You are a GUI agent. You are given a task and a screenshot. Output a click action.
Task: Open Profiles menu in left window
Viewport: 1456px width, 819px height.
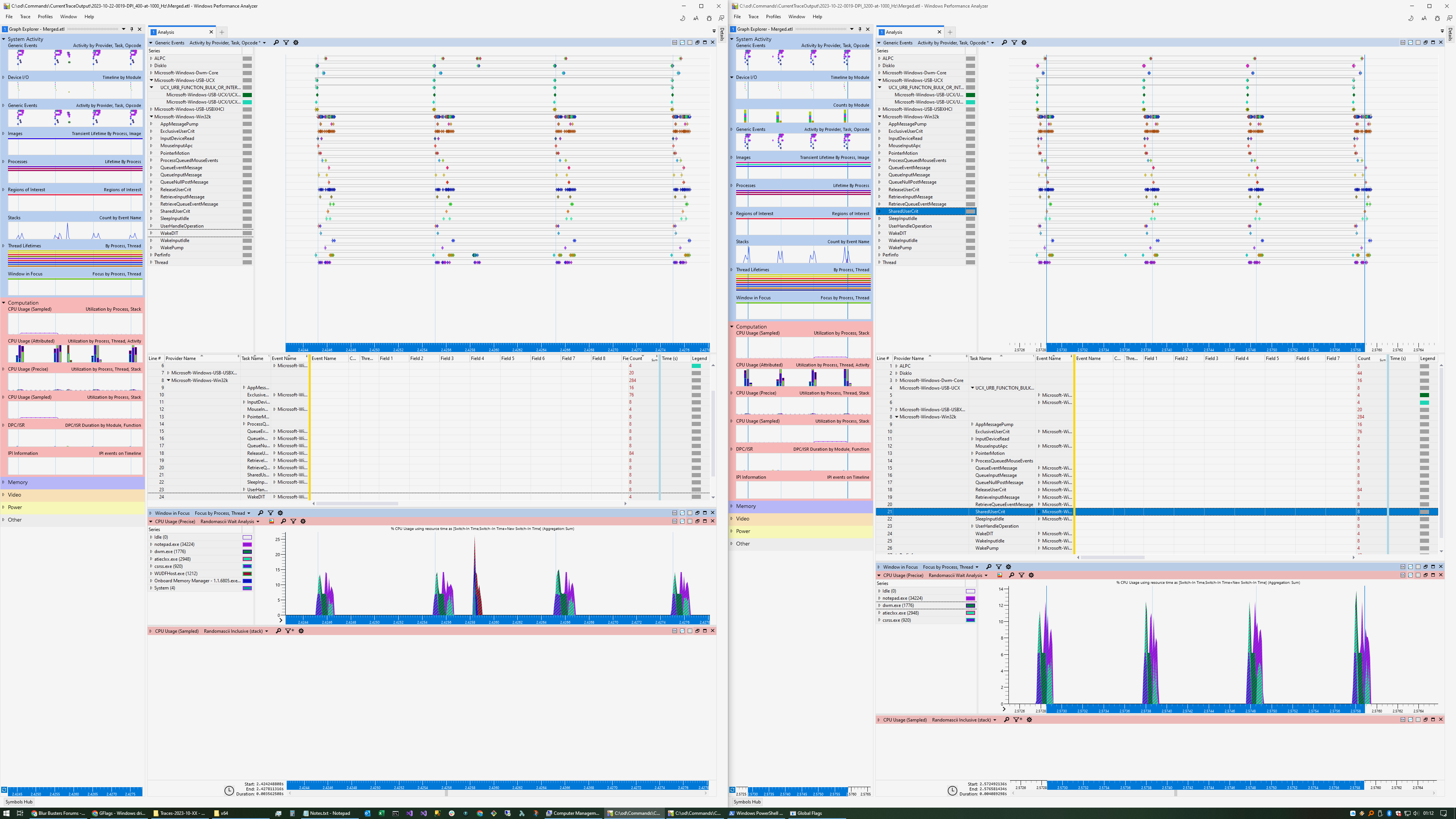point(45,16)
